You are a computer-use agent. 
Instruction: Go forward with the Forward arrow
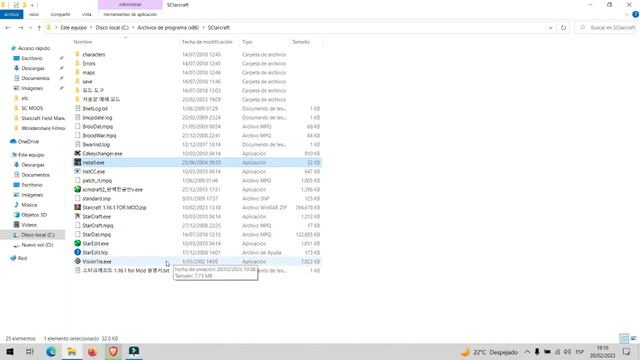[20, 28]
